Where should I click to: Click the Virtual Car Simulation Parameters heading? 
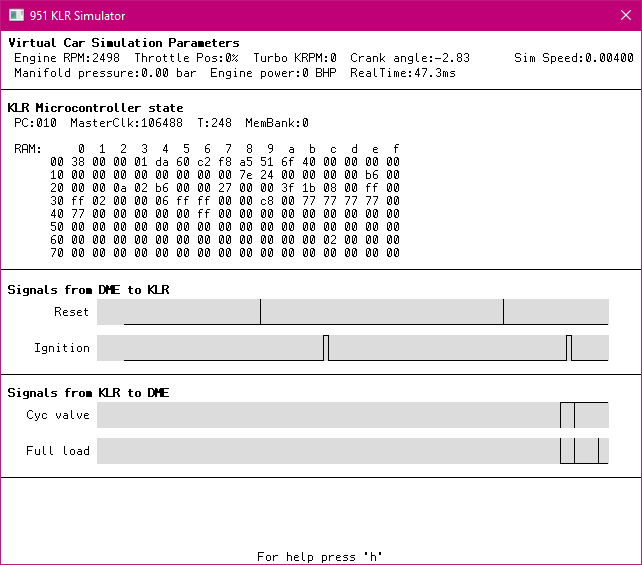[x=124, y=43]
